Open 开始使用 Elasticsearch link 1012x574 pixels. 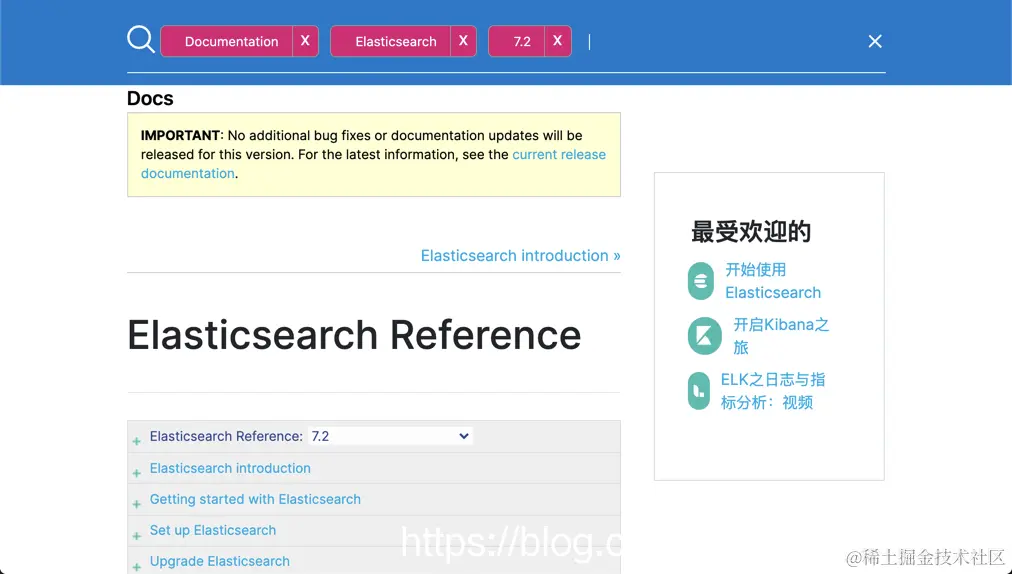773,281
